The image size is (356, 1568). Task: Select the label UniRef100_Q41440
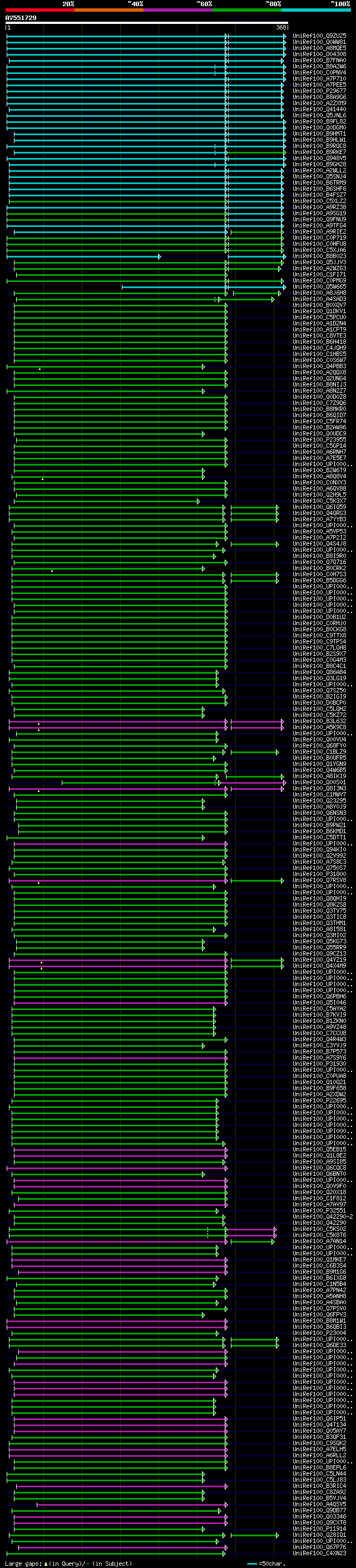[319, 110]
